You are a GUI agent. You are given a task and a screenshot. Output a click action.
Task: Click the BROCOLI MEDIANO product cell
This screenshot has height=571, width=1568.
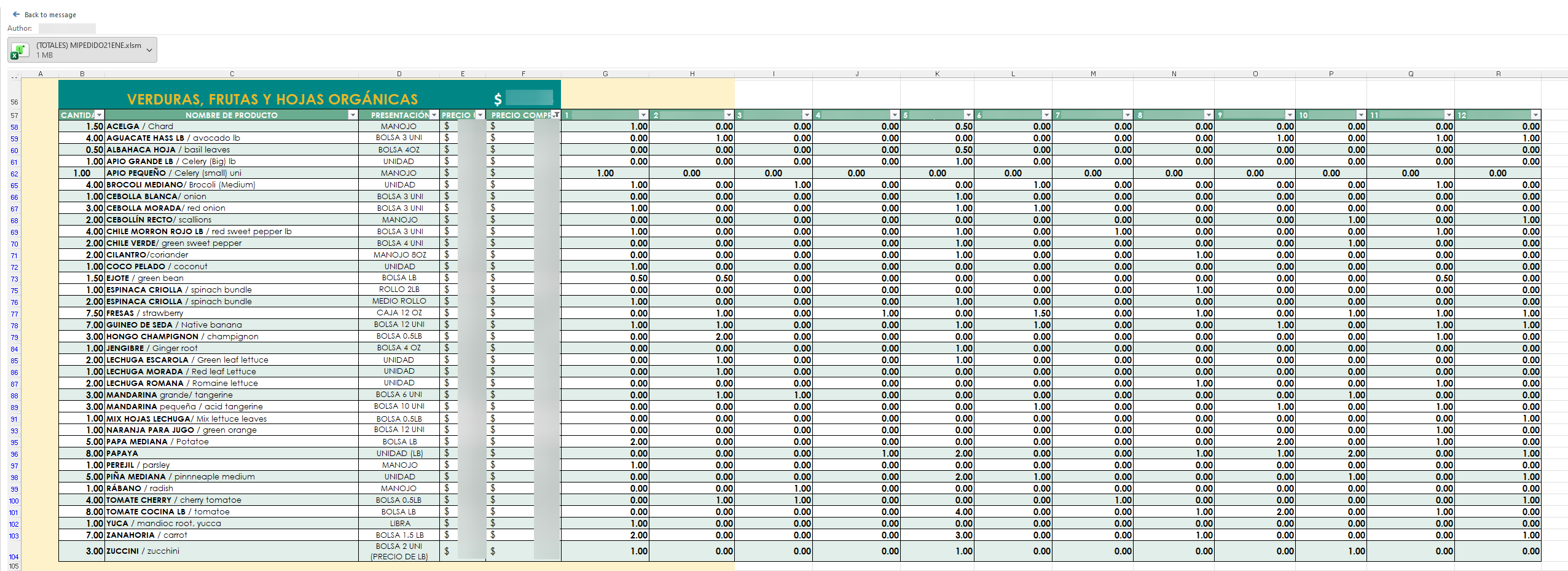pyautogui.click(x=232, y=185)
